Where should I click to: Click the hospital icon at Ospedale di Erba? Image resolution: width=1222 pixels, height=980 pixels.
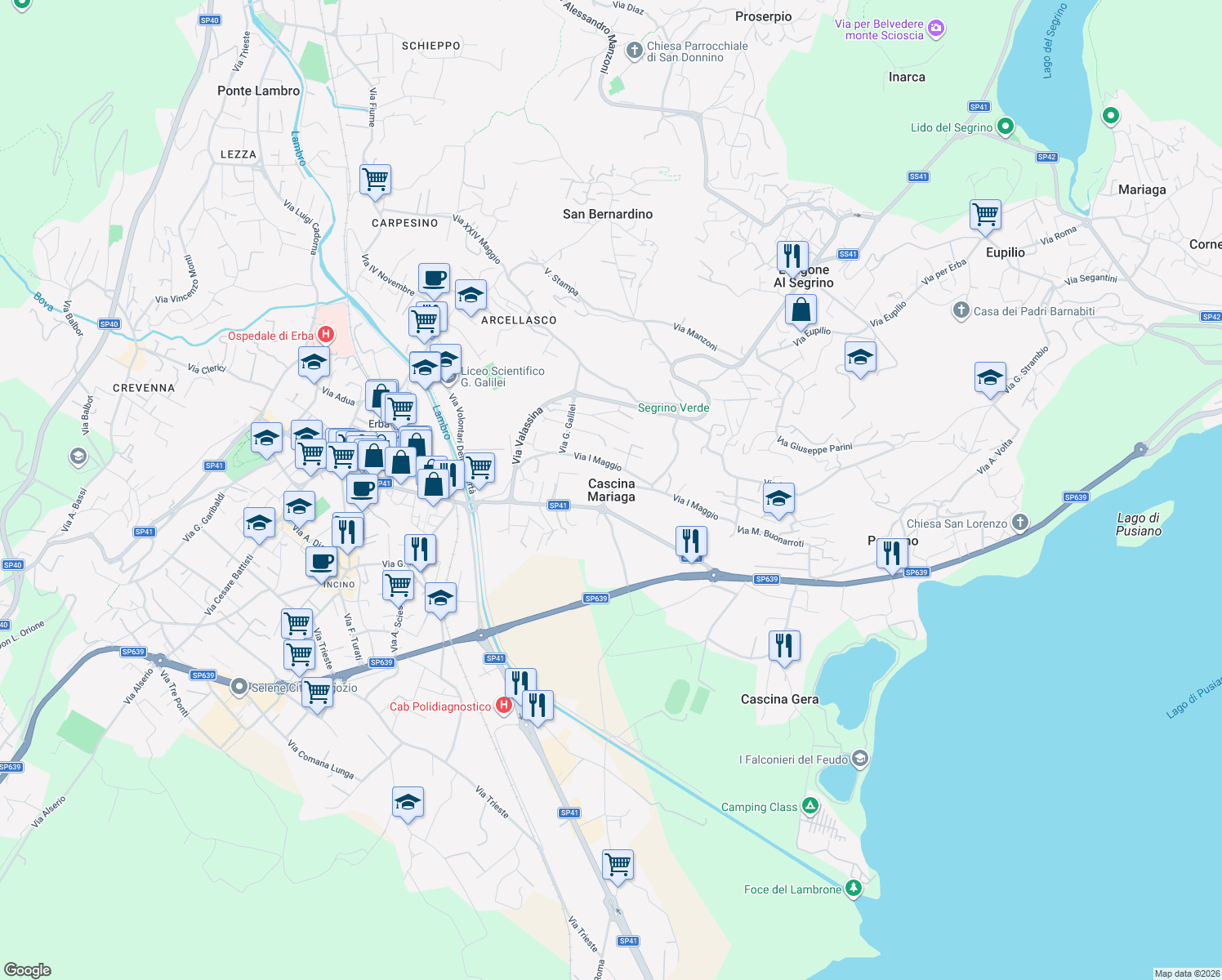pos(326,335)
